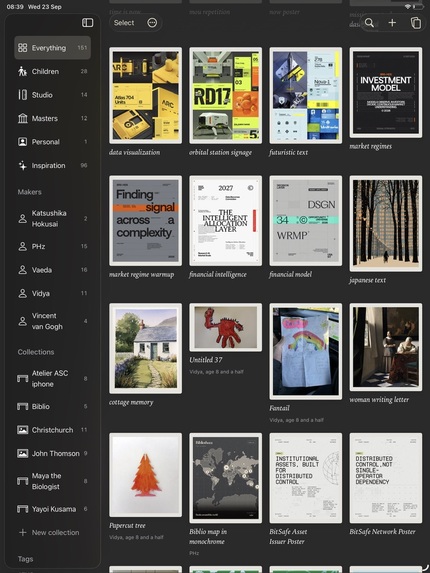Click the Studio sidebar icon
The height and width of the screenshot is (573, 430).
23,95
